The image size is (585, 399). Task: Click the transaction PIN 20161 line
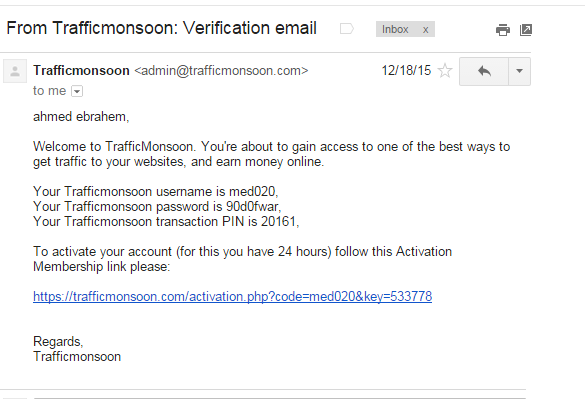tap(166, 221)
